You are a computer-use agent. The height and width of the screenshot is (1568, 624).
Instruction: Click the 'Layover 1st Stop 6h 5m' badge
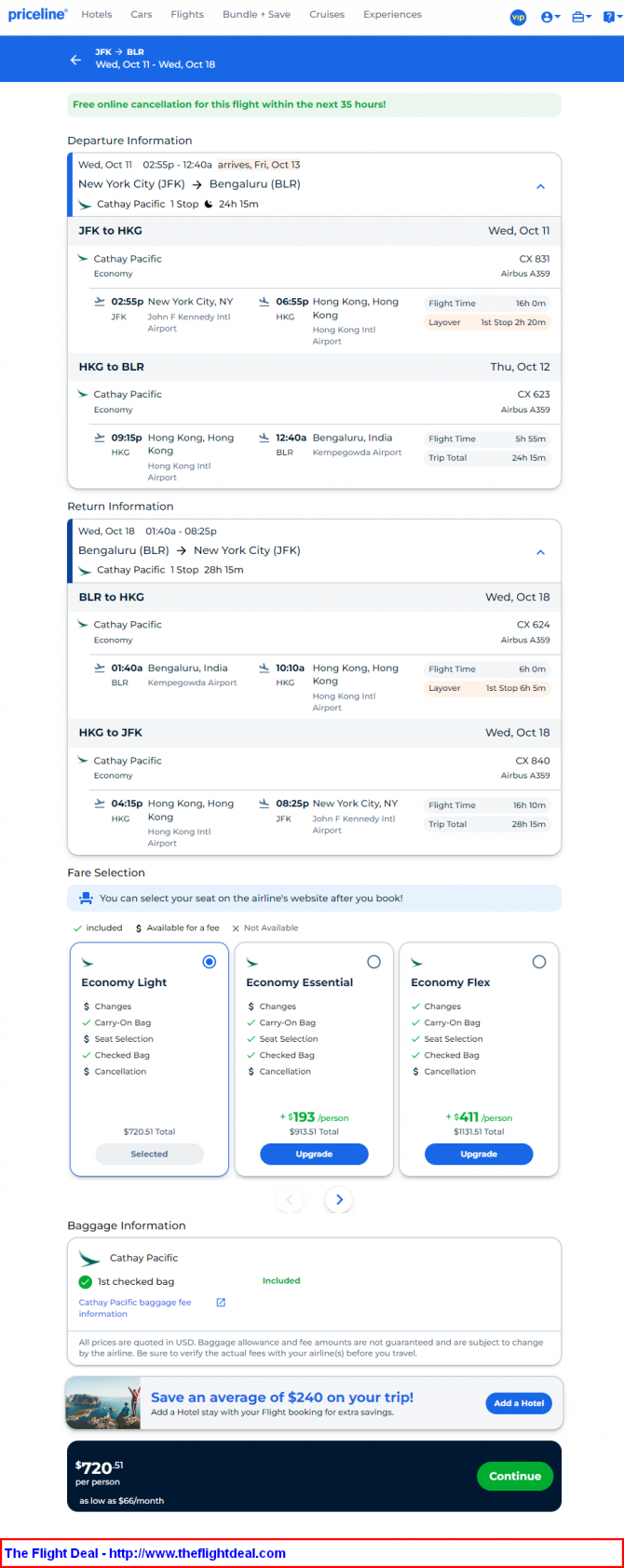click(x=487, y=688)
